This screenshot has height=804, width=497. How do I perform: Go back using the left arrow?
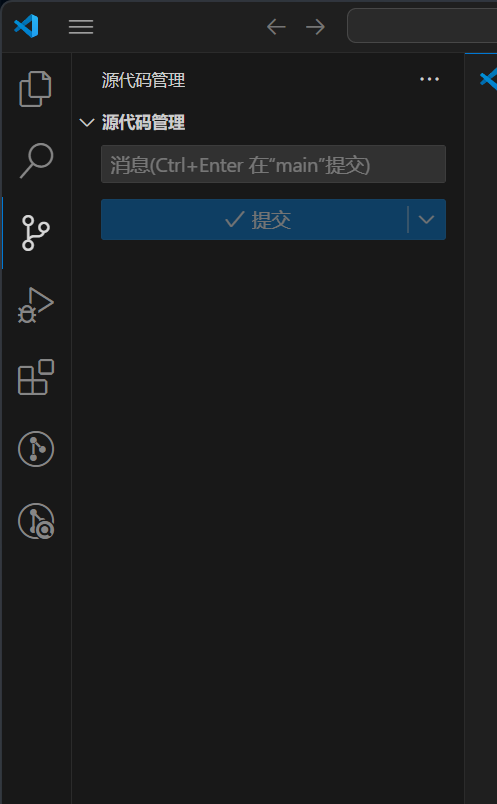[x=276, y=27]
